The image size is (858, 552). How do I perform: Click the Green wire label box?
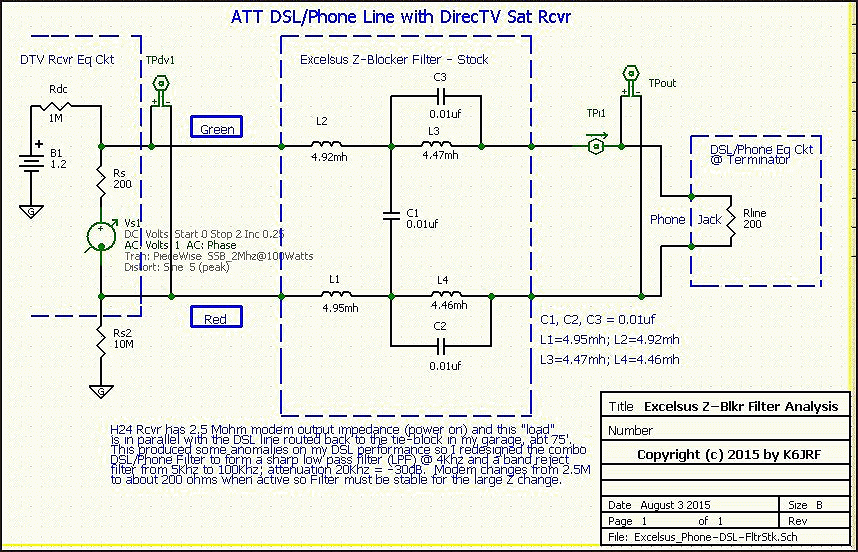click(217, 128)
